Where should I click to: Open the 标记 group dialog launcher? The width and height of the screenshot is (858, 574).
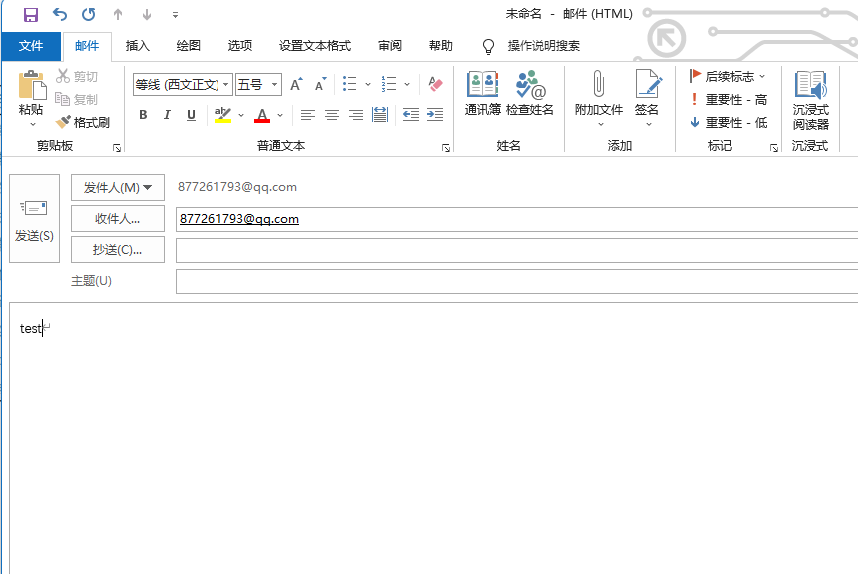click(x=774, y=148)
